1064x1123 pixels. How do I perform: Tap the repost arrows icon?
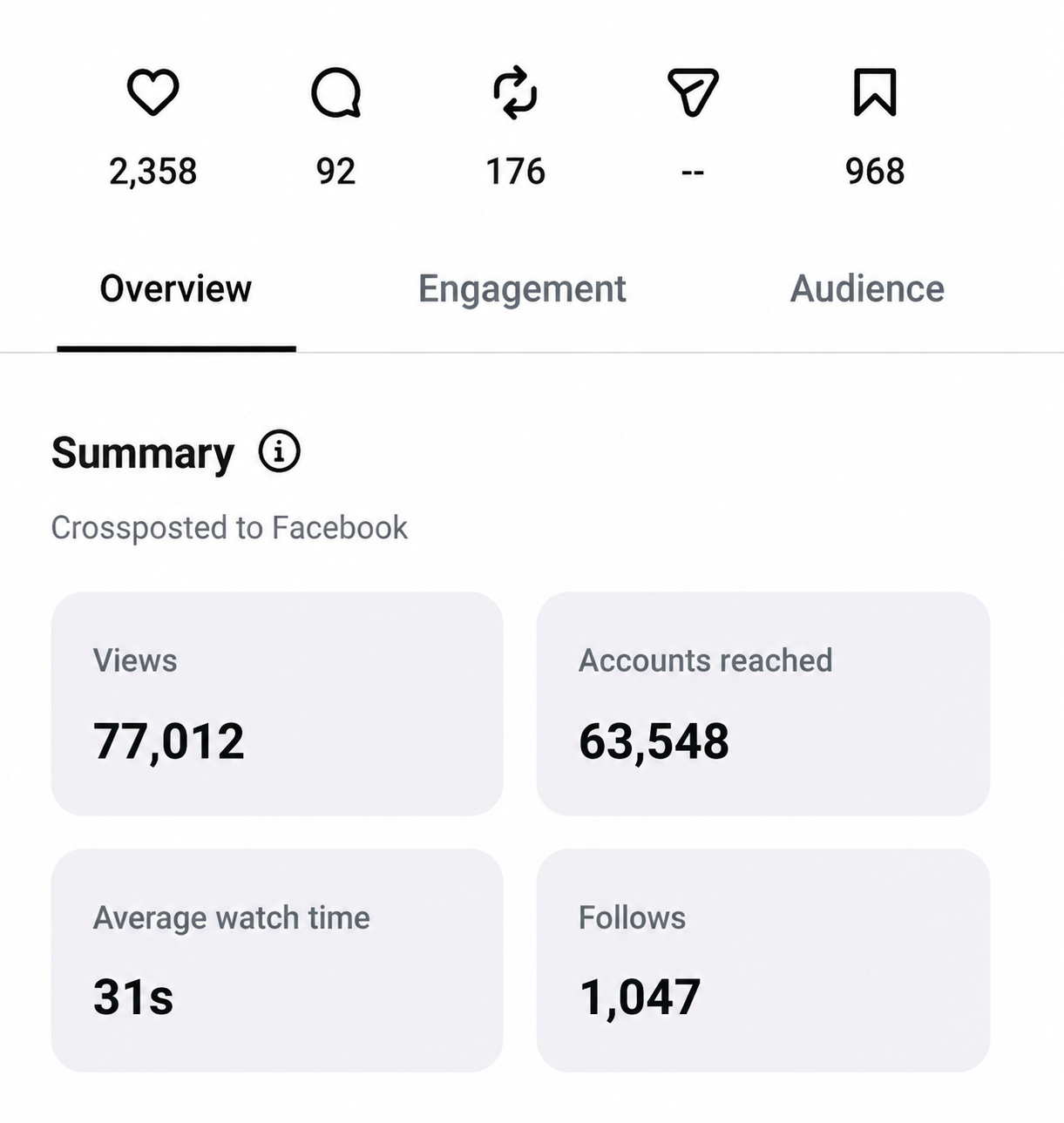515,91
